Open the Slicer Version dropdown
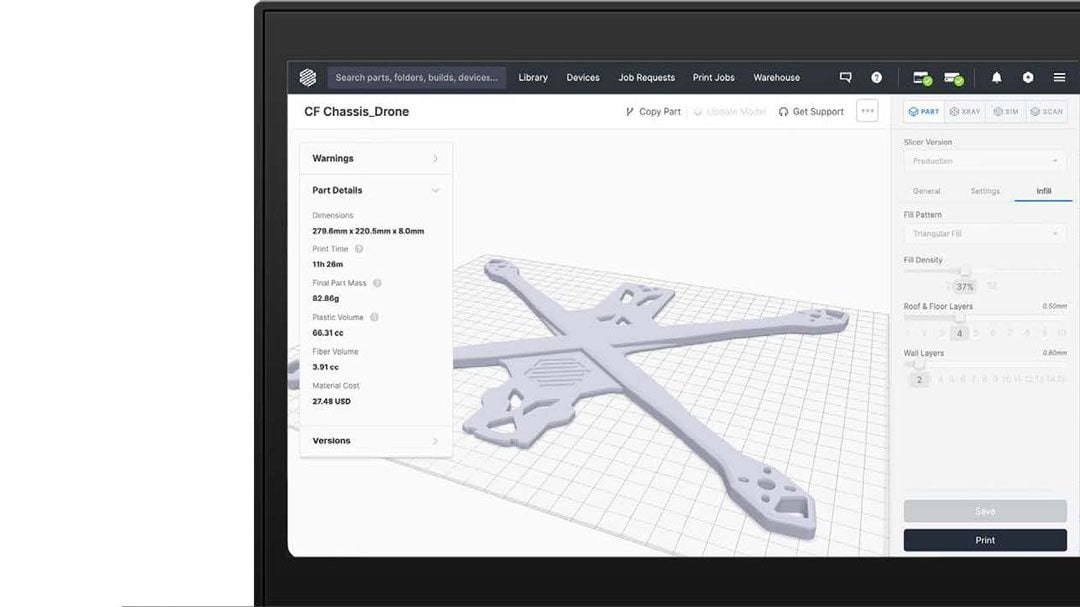1080x607 pixels. point(984,161)
